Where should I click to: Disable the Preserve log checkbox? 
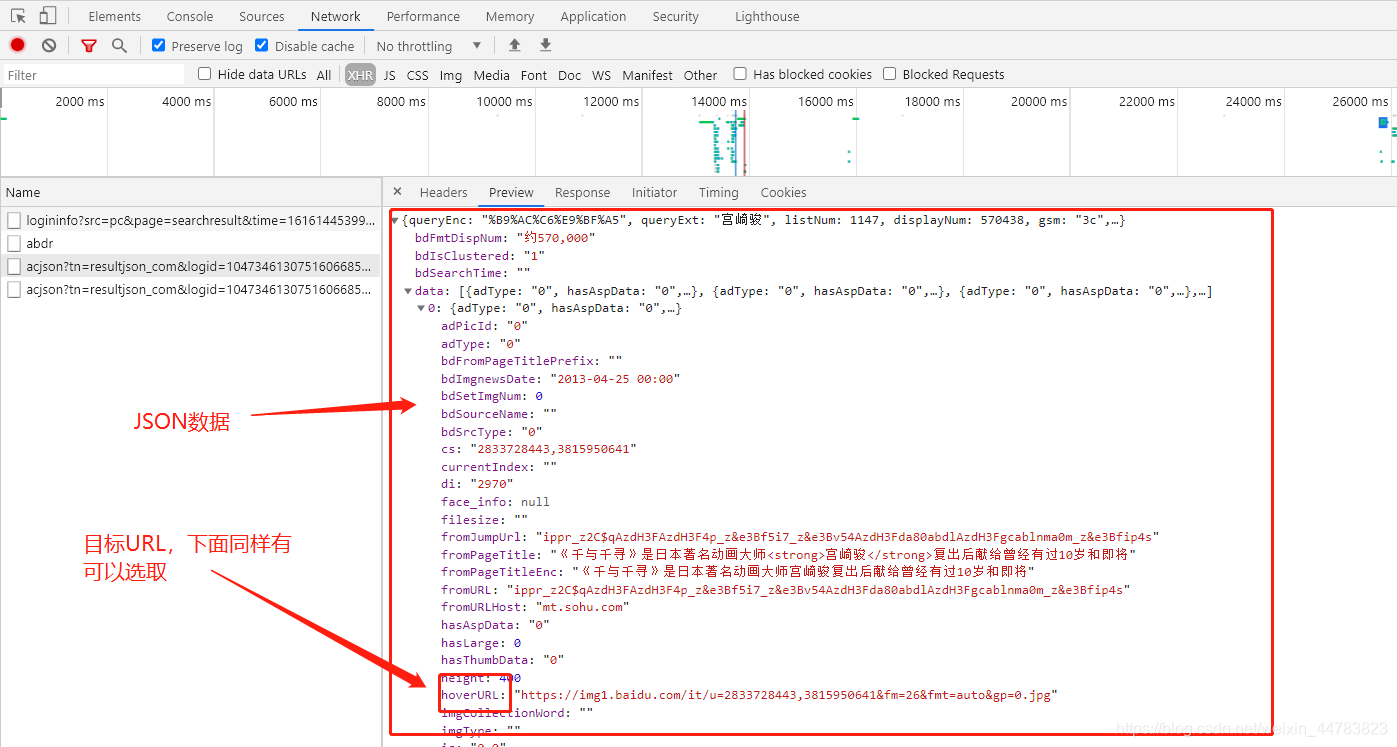(158, 45)
